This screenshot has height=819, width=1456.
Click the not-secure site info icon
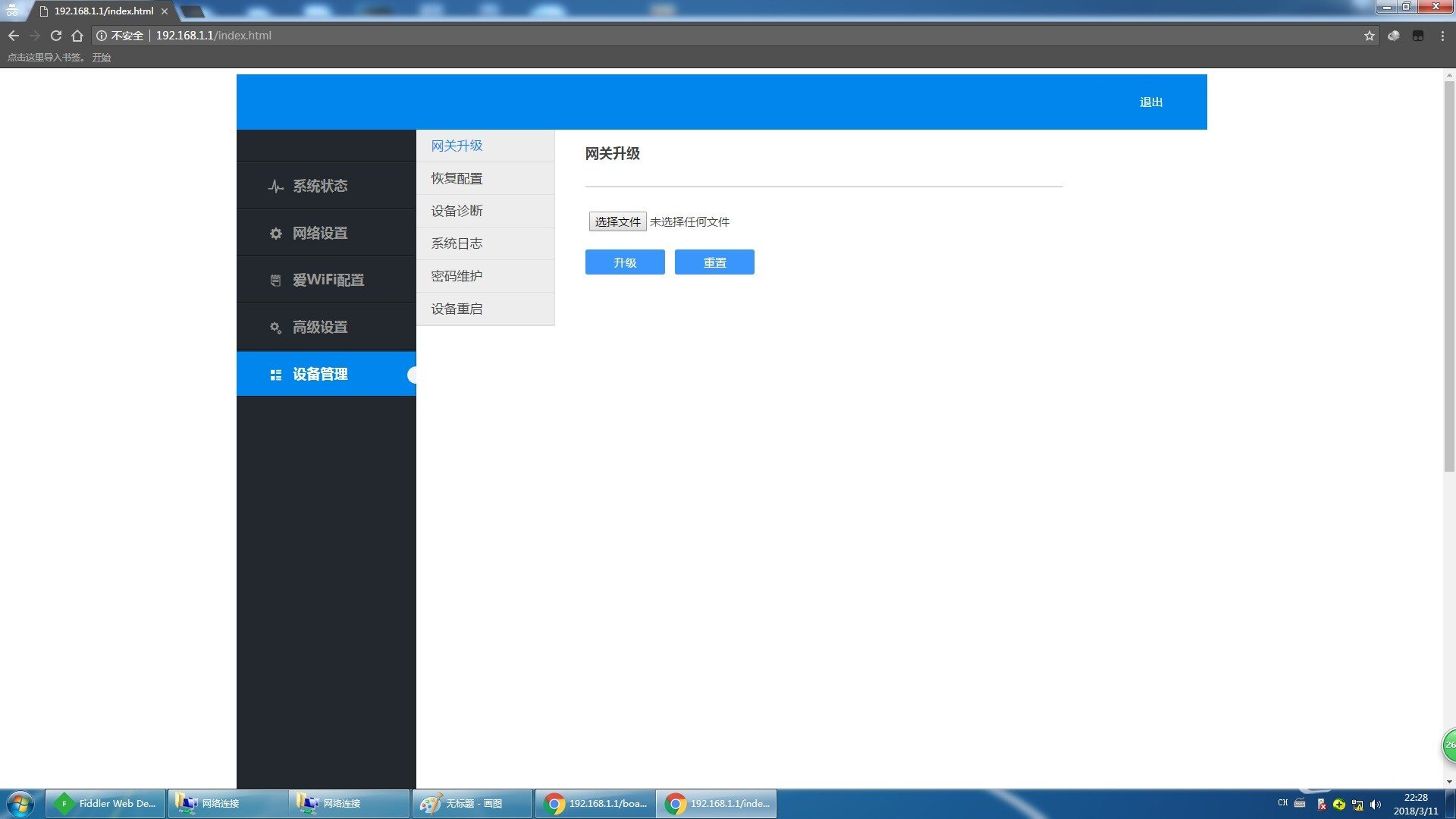102,36
